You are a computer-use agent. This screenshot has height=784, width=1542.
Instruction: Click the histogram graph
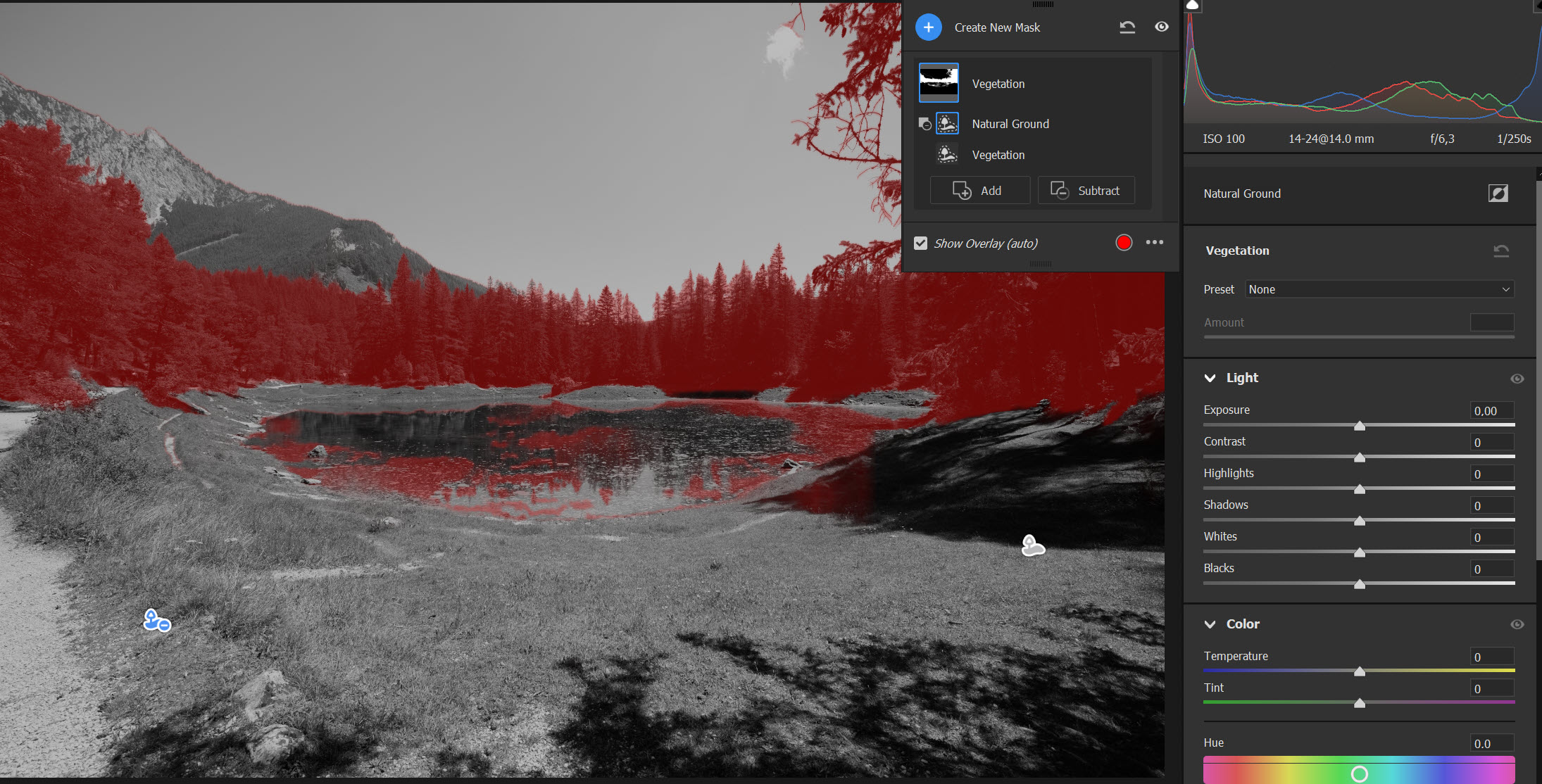coord(1362,67)
